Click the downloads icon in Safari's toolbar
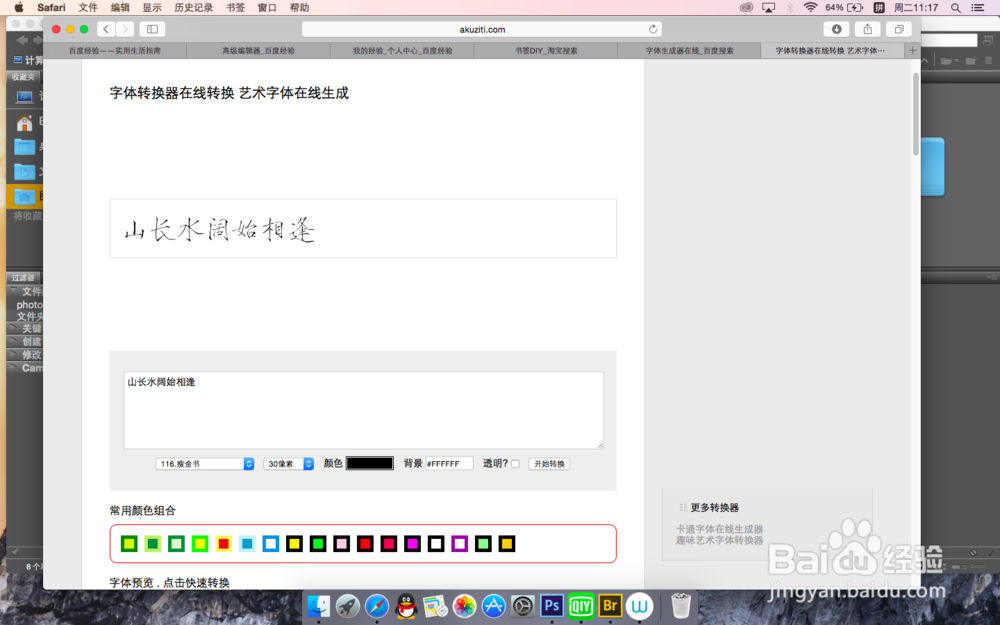 pos(835,29)
